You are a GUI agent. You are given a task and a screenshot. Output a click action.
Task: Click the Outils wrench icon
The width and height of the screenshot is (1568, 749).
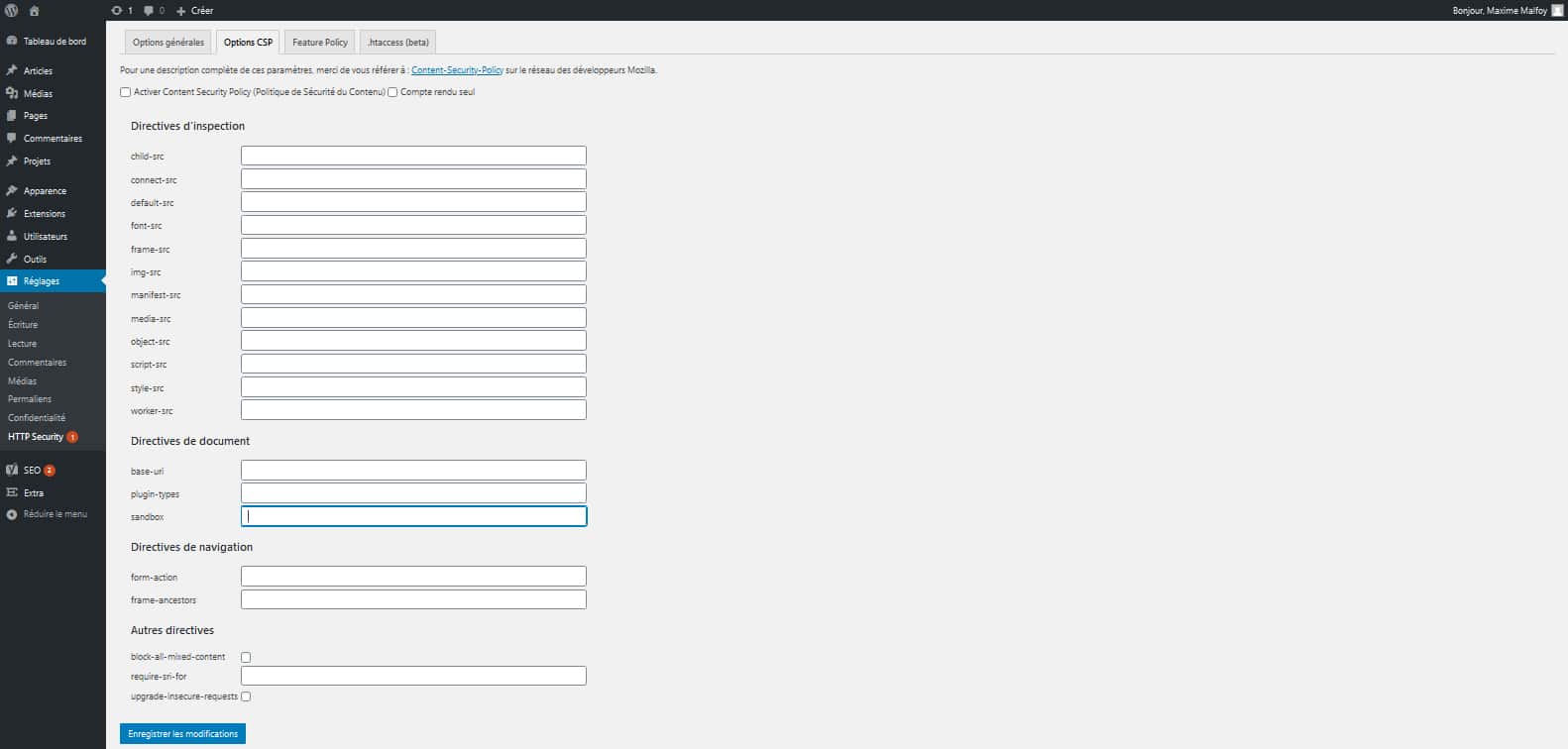click(12, 259)
